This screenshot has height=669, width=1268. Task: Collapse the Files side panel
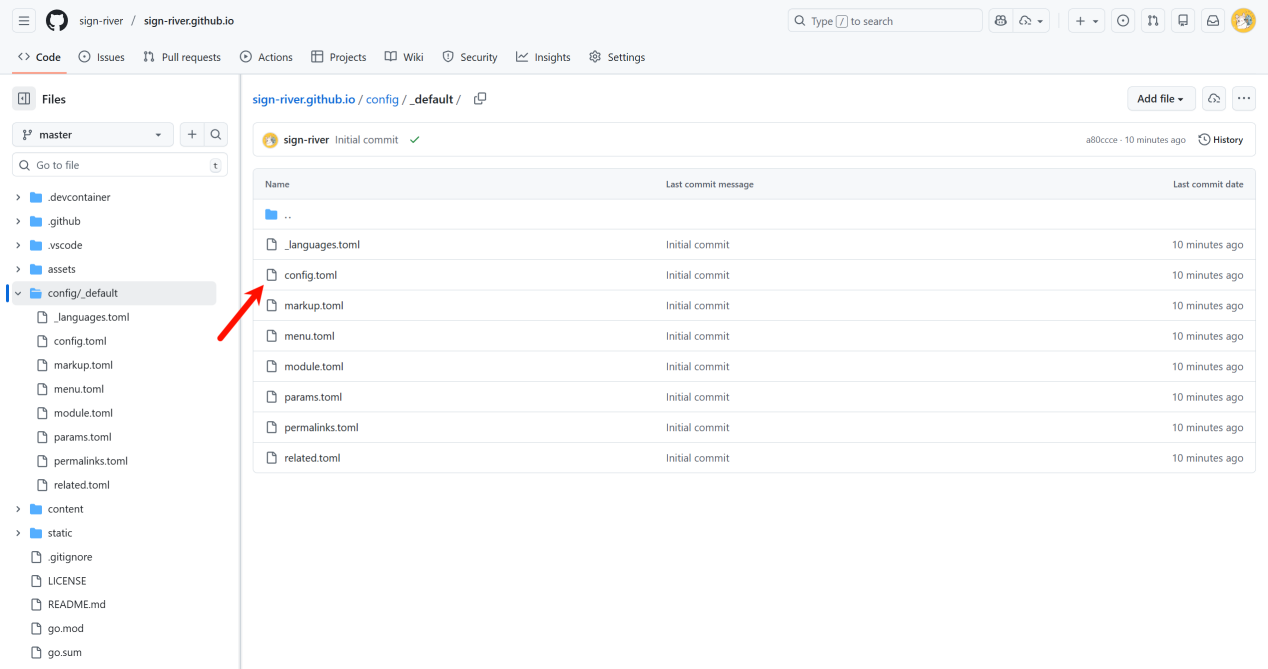24,99
